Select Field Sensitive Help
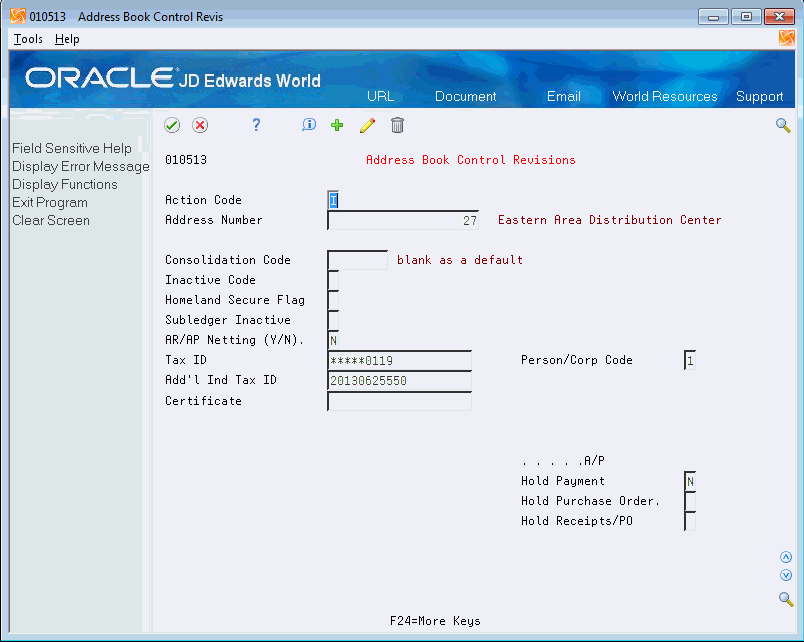The image size is (804, 642). click(72, 148)
